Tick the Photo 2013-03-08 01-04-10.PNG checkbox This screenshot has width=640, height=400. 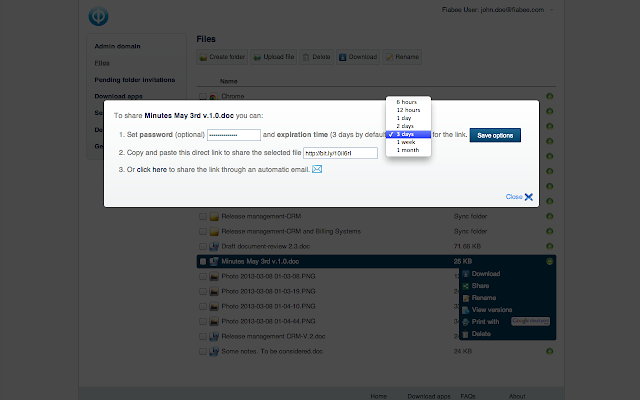pos(203,307)
